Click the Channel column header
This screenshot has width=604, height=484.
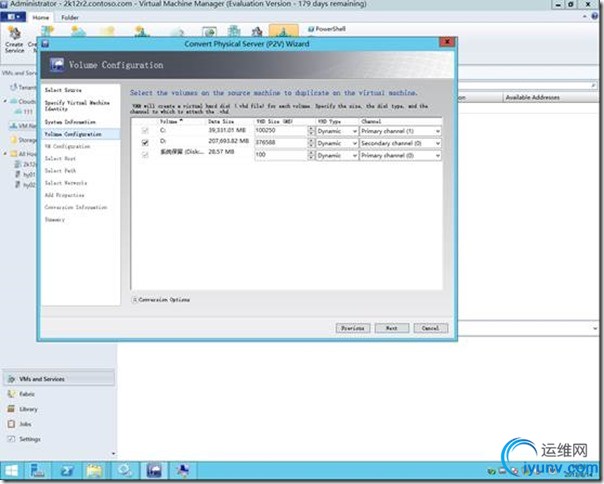point(401,121)
